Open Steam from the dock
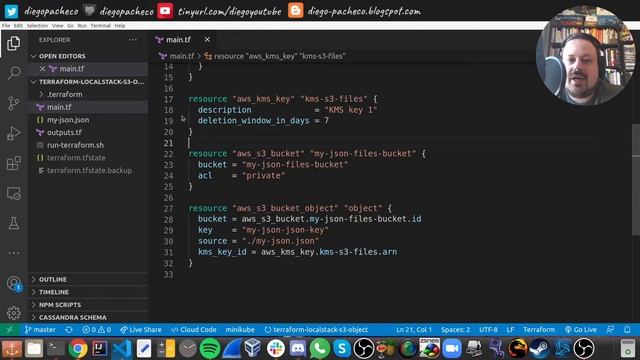The width and height of the screenshot is (640, 360). point(540,349)
